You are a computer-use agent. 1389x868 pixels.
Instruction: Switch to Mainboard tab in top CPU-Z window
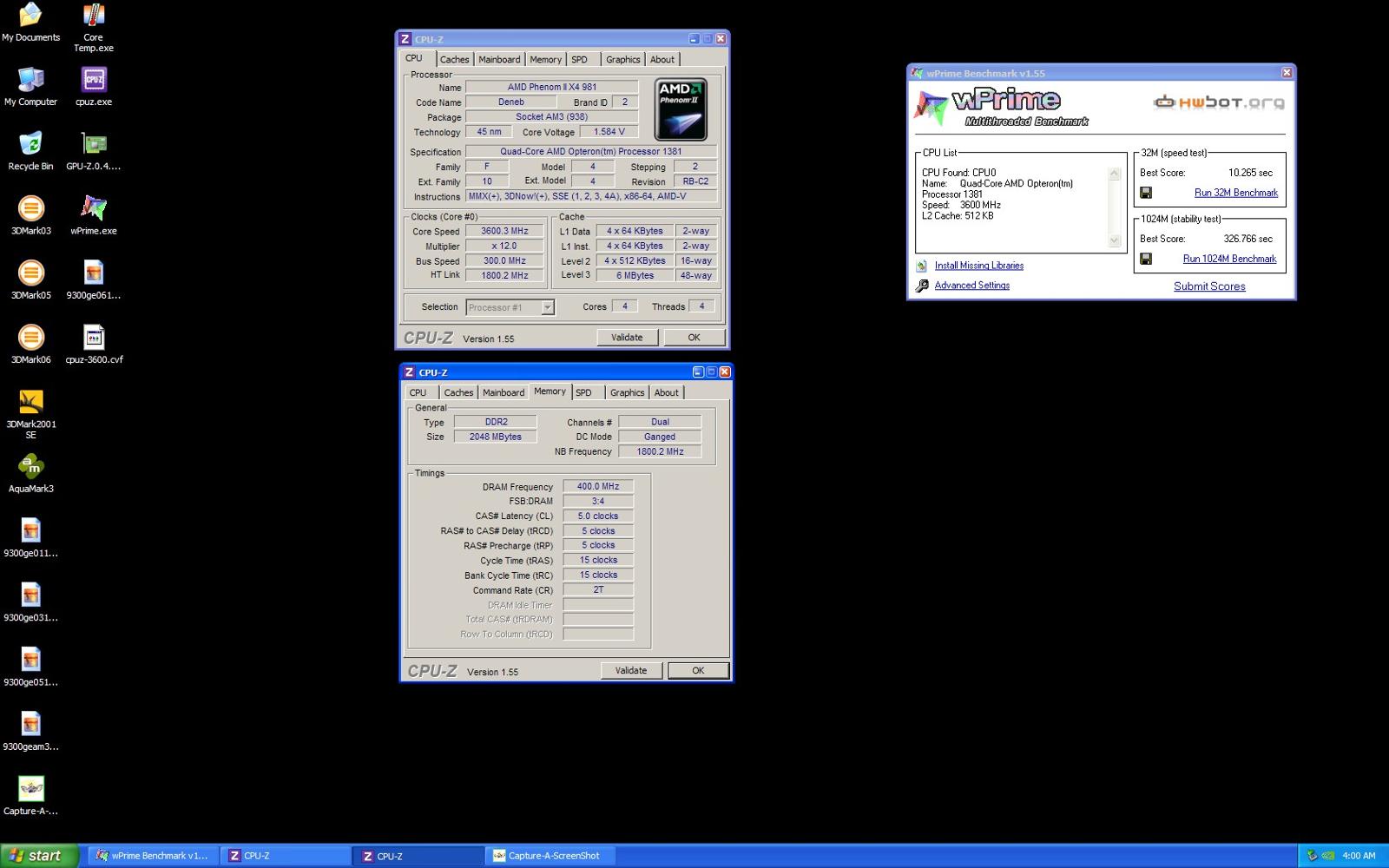tap(499, 60)
